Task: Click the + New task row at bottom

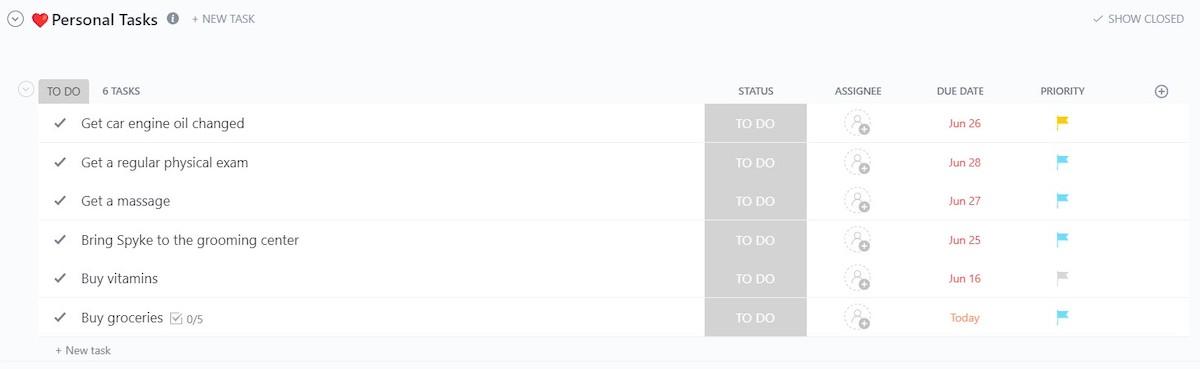Action: 83,350
